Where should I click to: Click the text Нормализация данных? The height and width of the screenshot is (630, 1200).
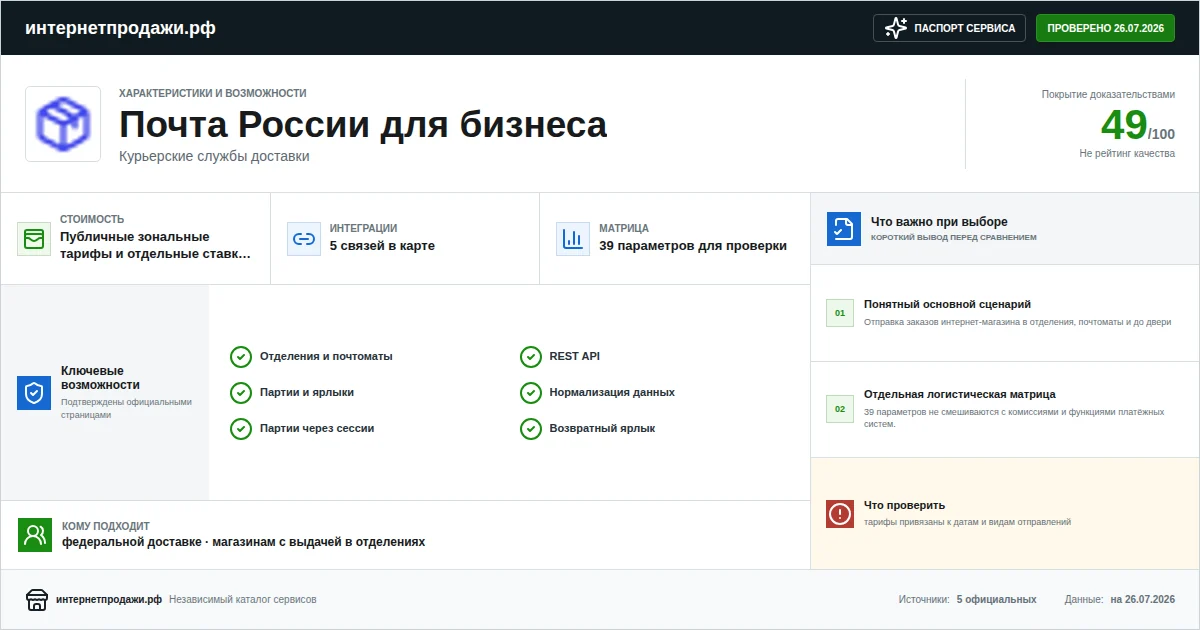(x=612, y=393)
